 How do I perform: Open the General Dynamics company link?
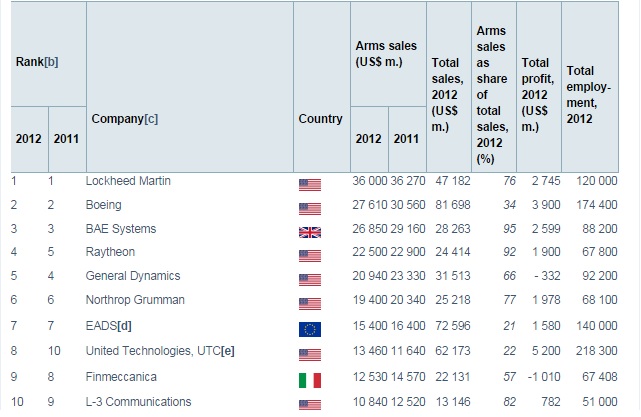136,276
